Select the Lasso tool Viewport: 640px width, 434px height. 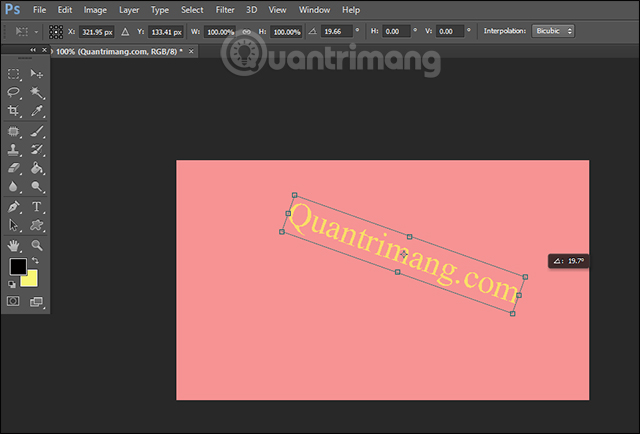pos(14,92)
